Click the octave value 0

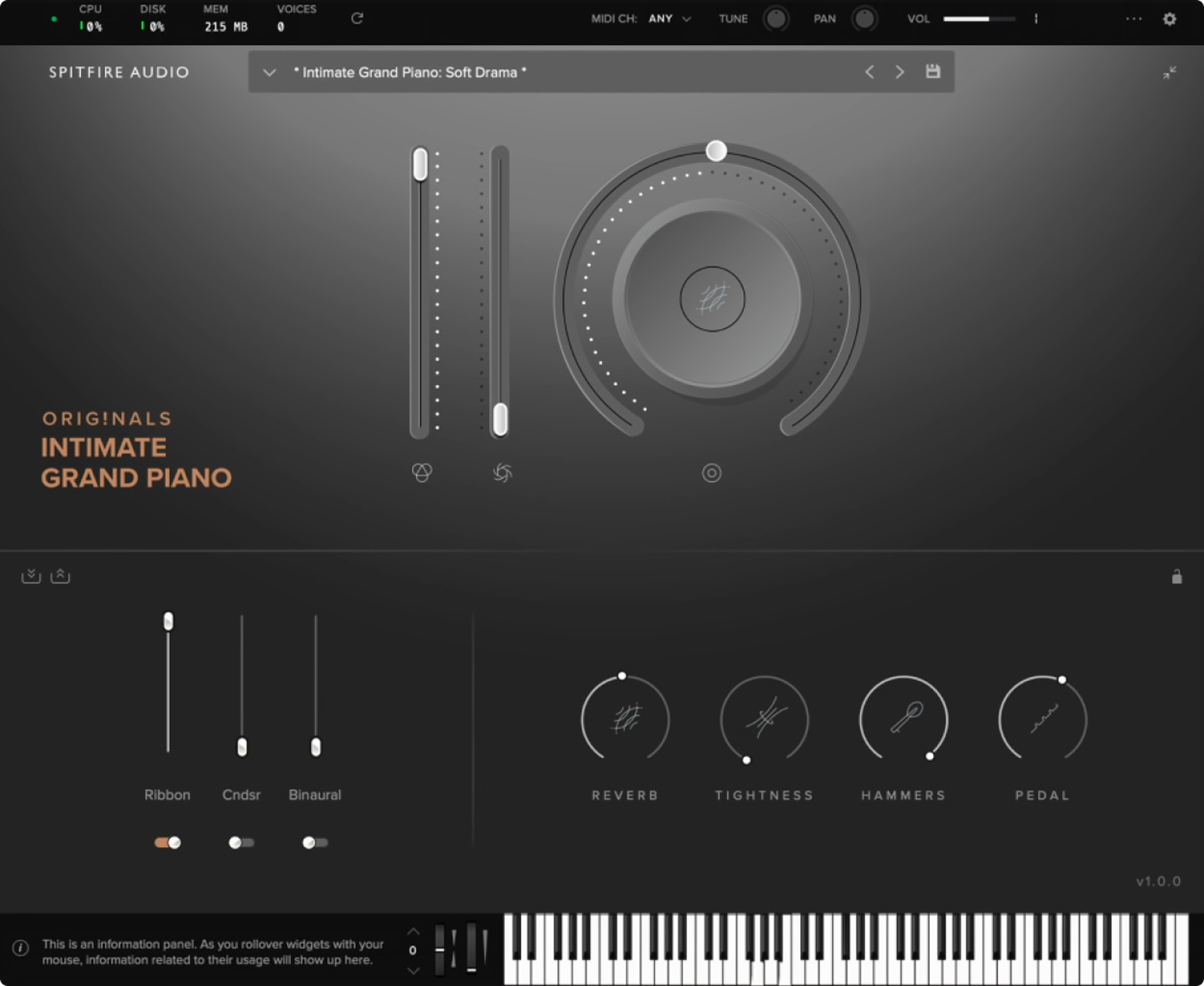(x=413, y=950)
